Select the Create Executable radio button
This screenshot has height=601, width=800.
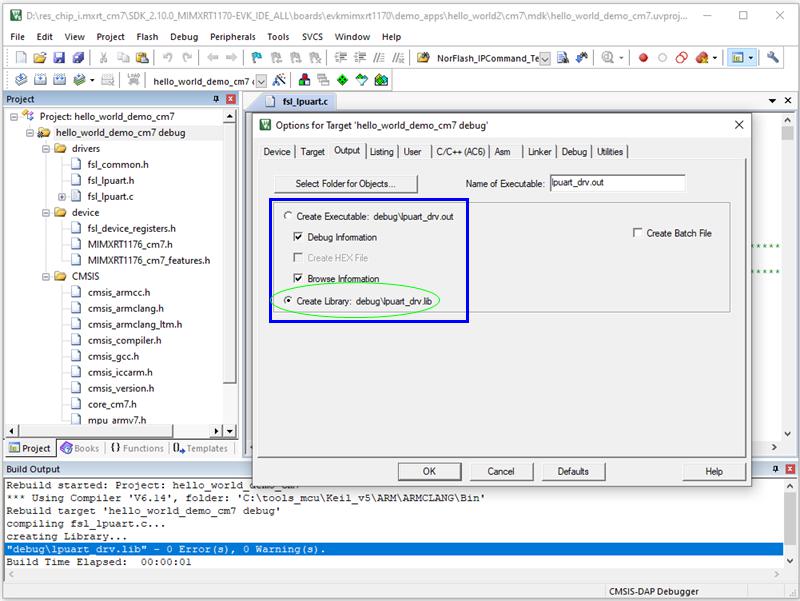pyautogui.click(x=289, y=216)
